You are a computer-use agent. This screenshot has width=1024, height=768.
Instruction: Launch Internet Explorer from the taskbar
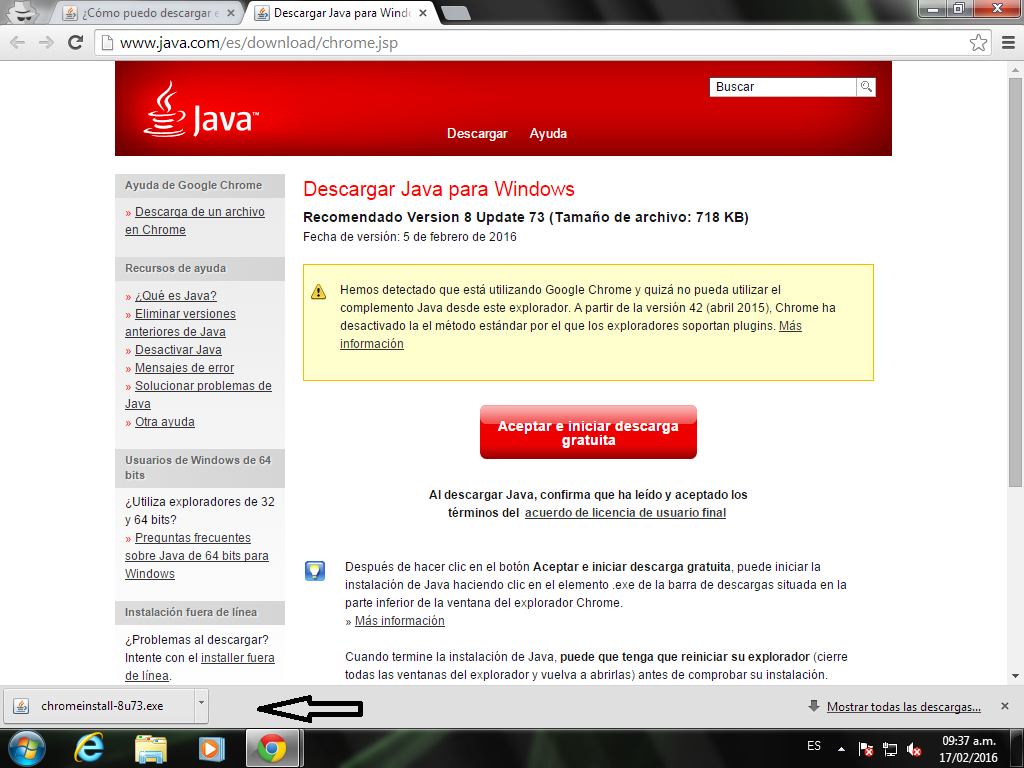(x=88, y=747)
